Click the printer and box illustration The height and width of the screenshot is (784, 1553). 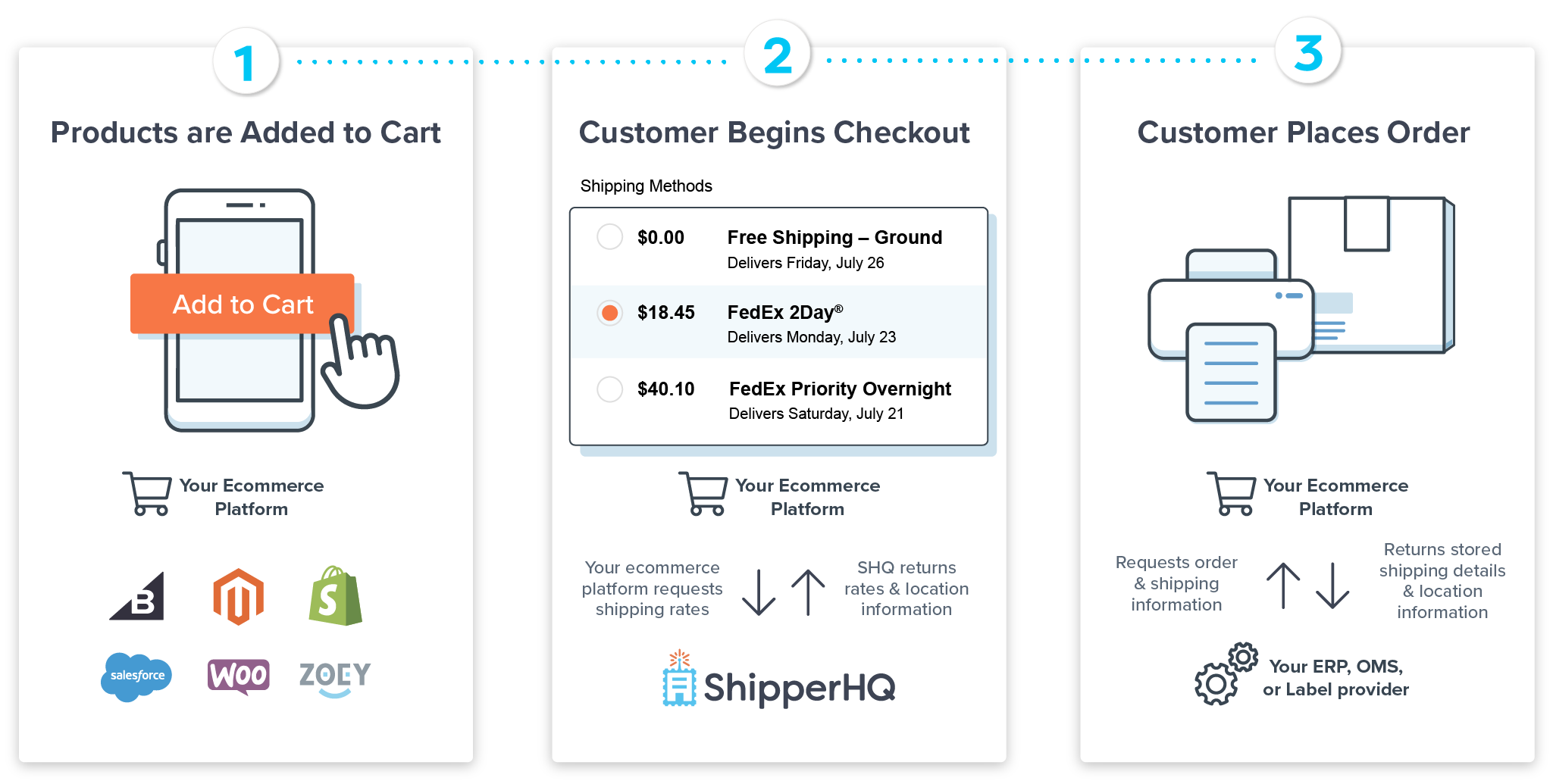[1301, 308]
